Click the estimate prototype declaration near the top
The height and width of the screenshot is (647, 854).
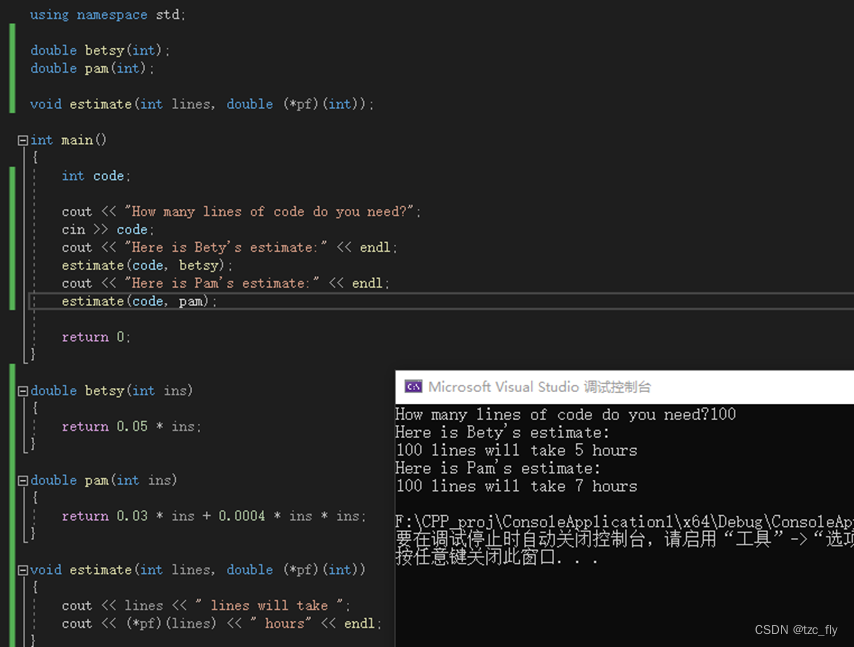(x=202, y=104)
